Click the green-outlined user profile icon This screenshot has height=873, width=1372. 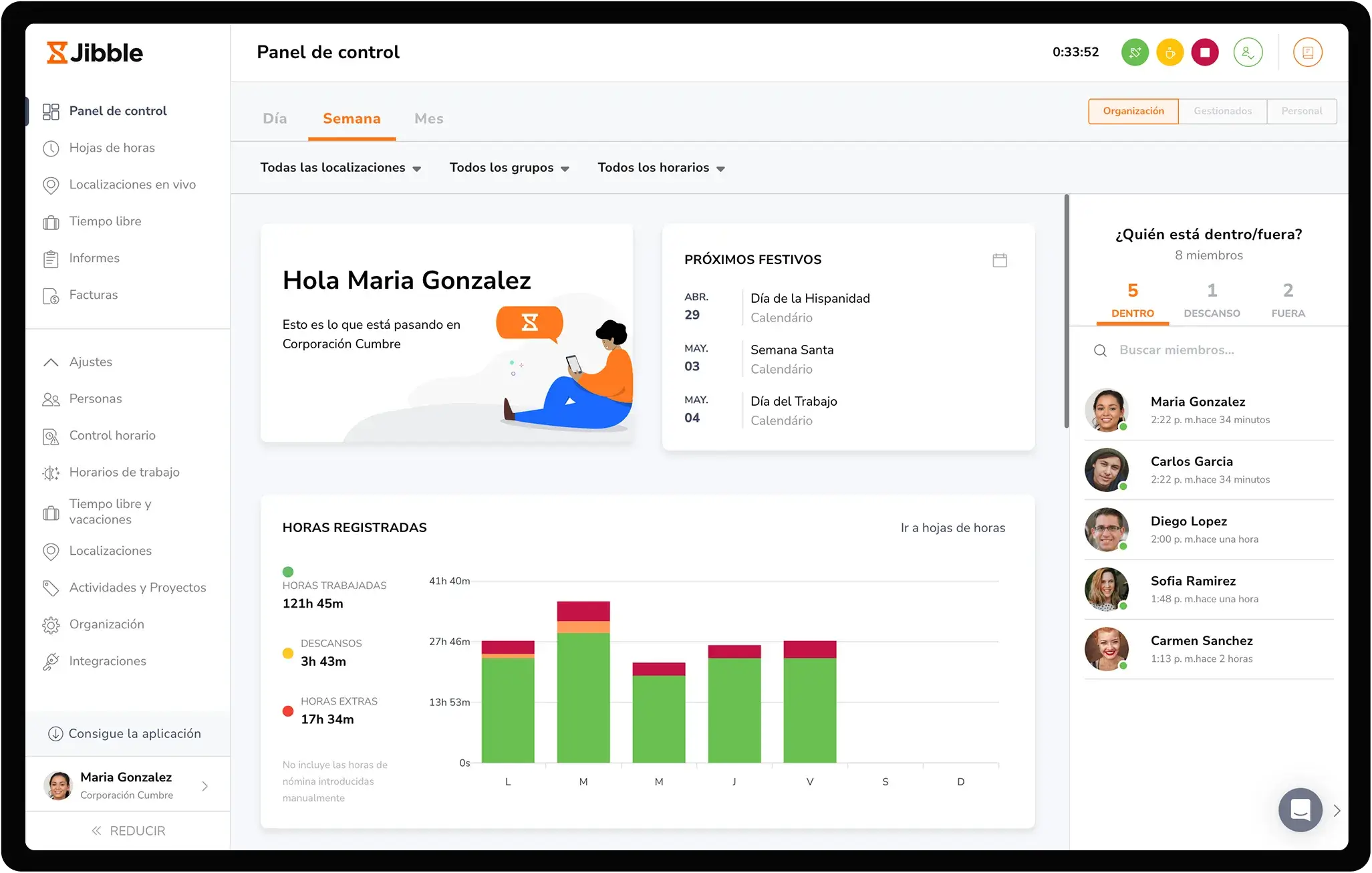[x=1248, y=52]
